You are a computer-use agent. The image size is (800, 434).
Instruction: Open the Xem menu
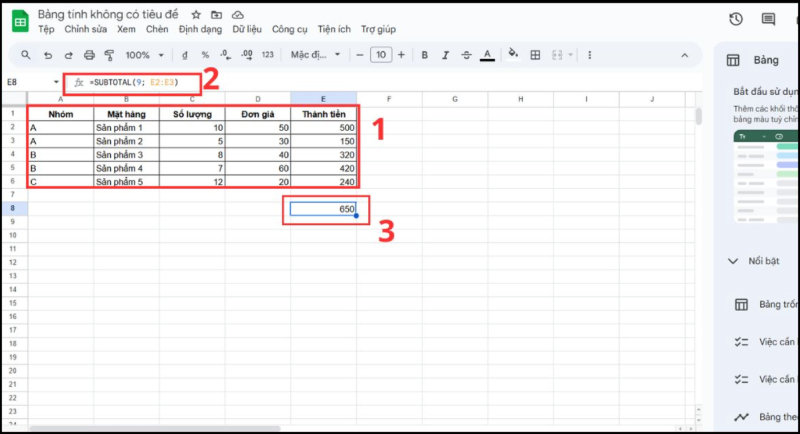coord(127,30)
